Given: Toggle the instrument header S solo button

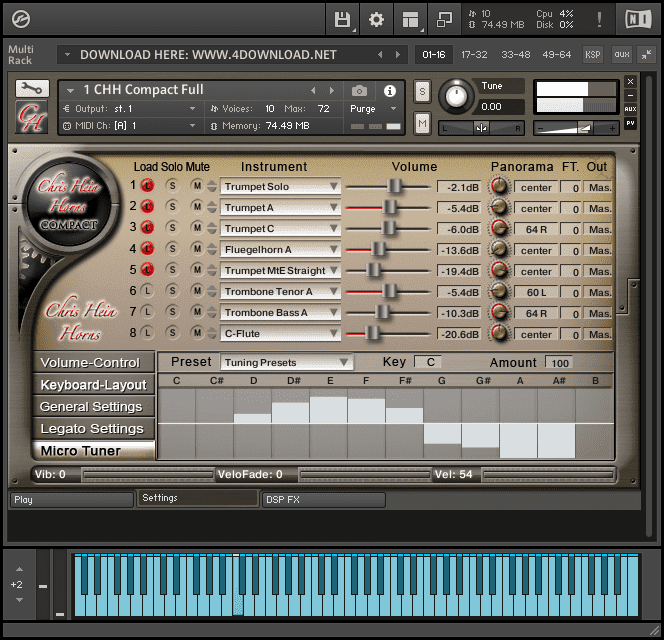Looking at the screenshot, I should (x=422, y=91).
